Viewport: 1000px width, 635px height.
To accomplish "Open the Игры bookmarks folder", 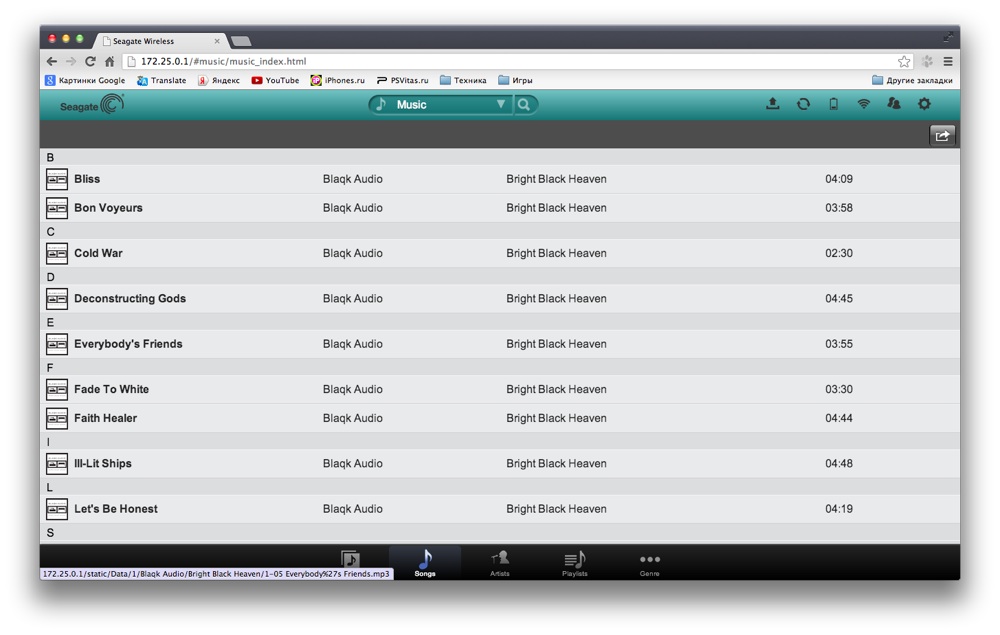I will click(515, 80).
